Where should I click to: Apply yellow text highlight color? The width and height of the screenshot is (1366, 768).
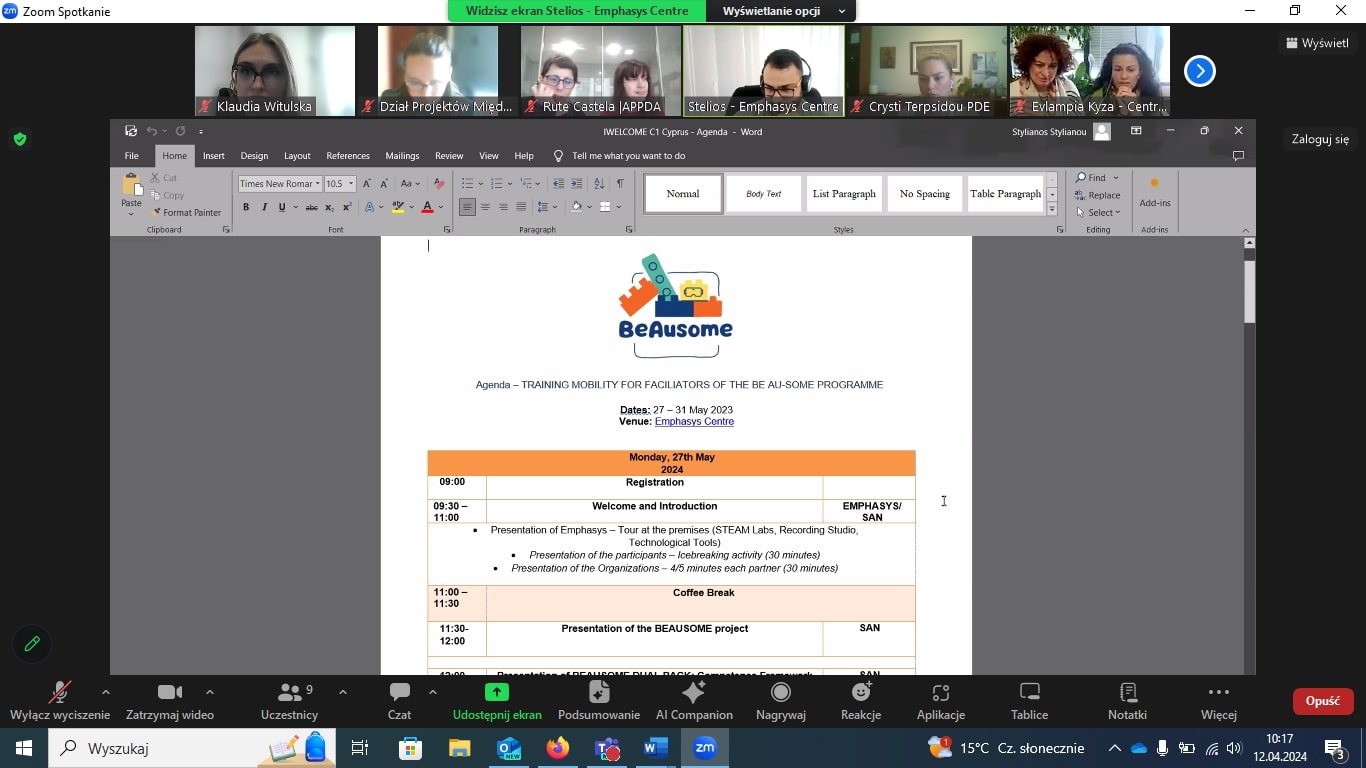[398, 207]
